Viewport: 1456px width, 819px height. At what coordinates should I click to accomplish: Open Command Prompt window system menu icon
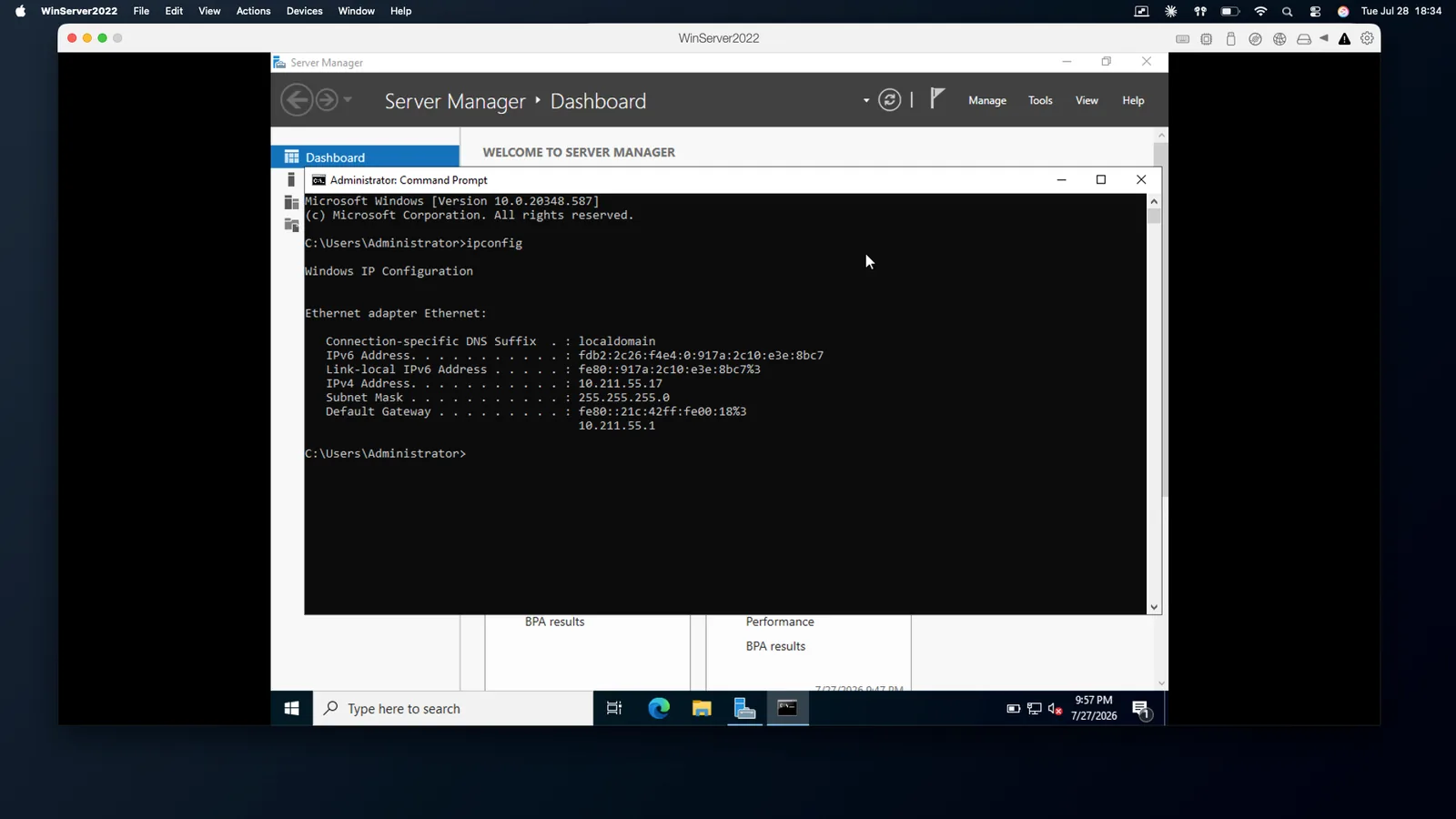pyautogui.click(x=318, y=180)
